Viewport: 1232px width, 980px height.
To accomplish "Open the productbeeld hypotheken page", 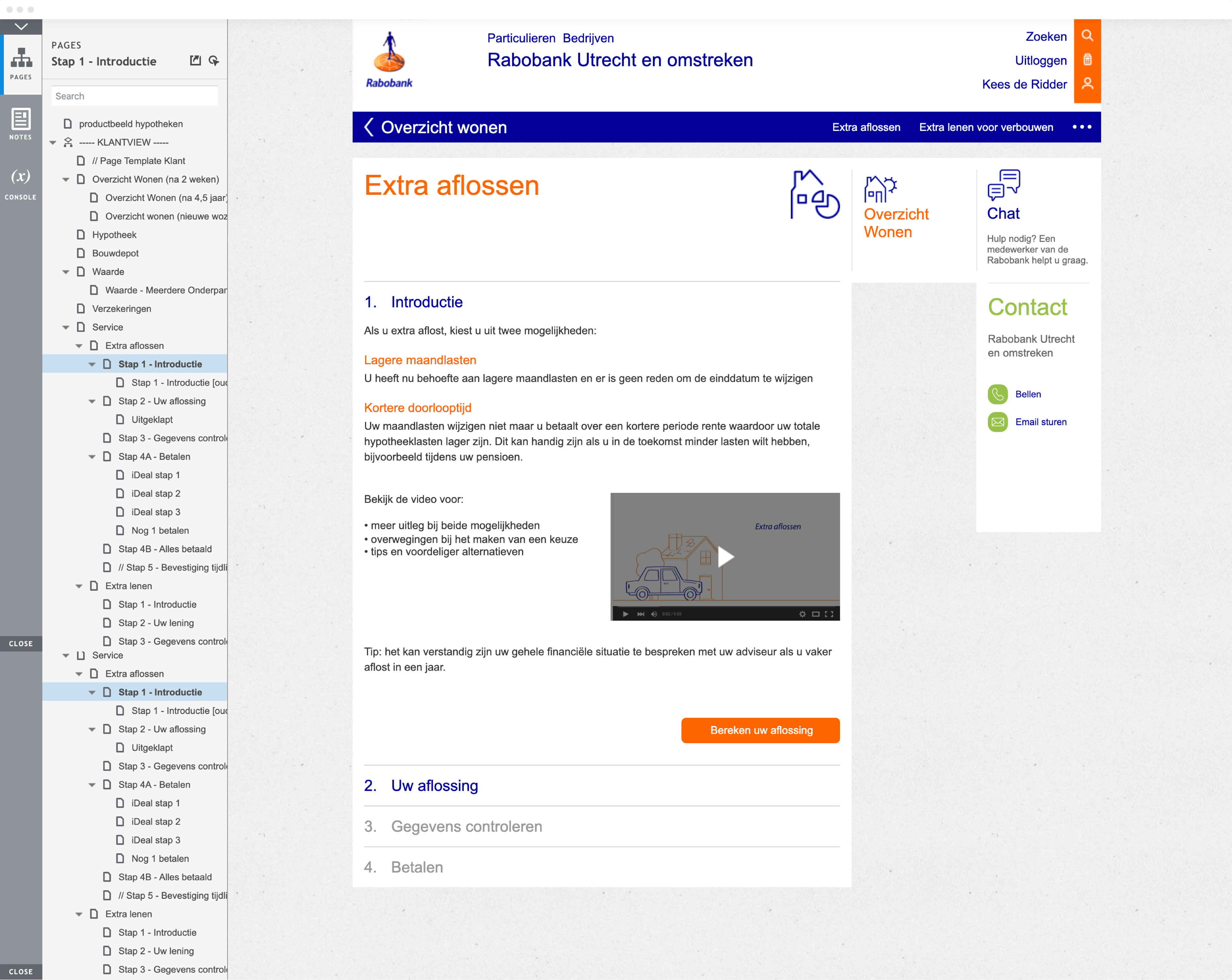I will click(x=131, y=124).
